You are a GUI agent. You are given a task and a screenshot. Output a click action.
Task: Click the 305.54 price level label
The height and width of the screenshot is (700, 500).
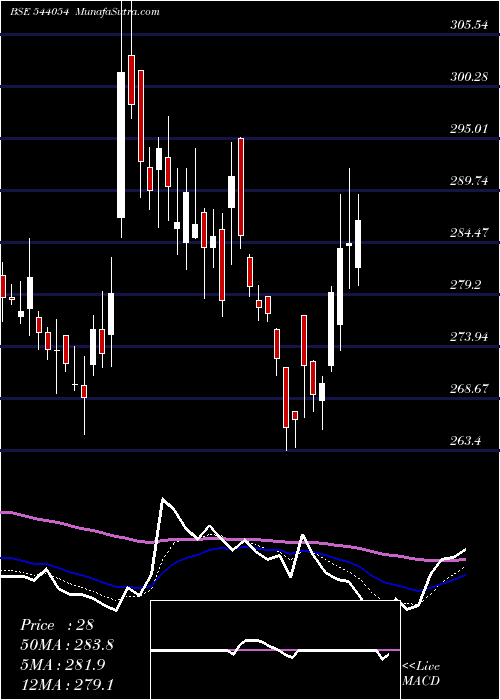469,25
